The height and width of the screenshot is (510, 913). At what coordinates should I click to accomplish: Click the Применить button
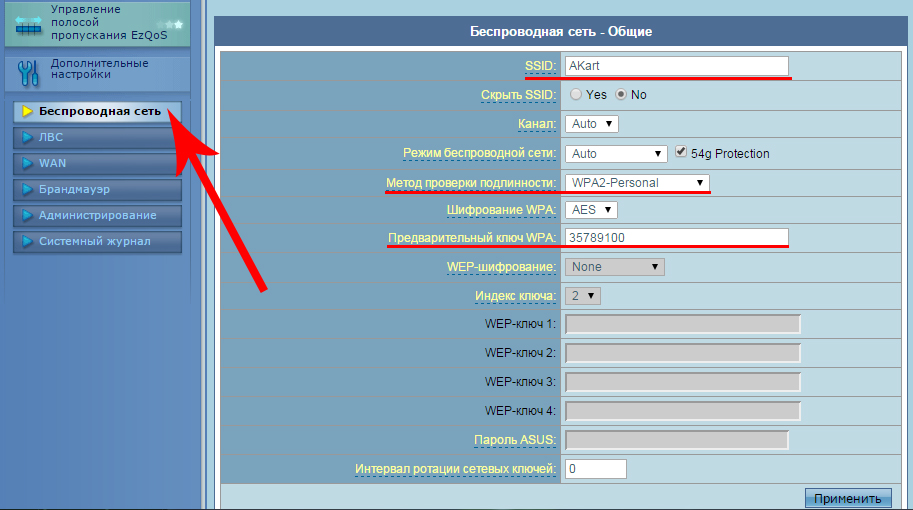(x=848, y=498)
